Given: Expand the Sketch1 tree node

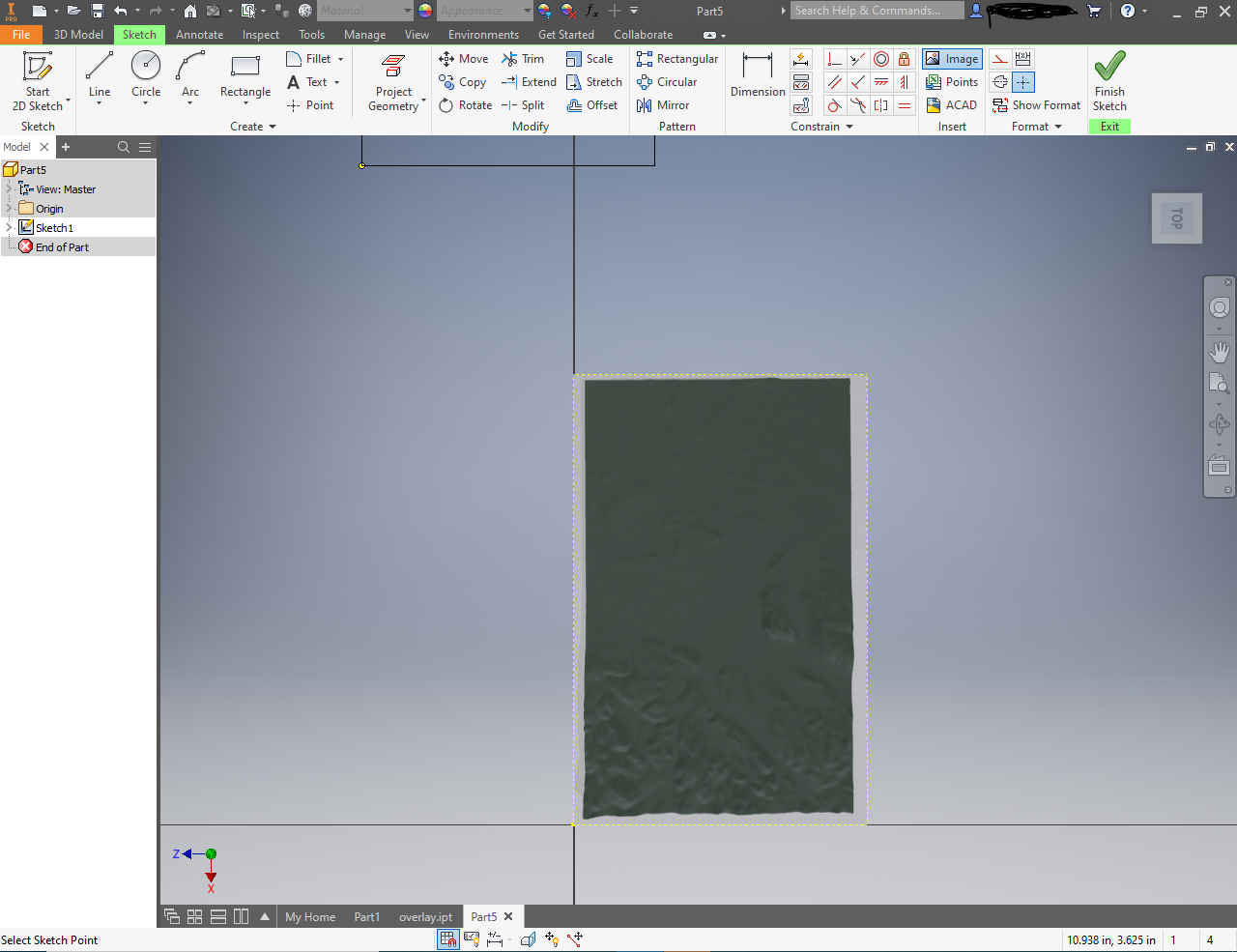Looking at the screenshot, I should 10,227.
